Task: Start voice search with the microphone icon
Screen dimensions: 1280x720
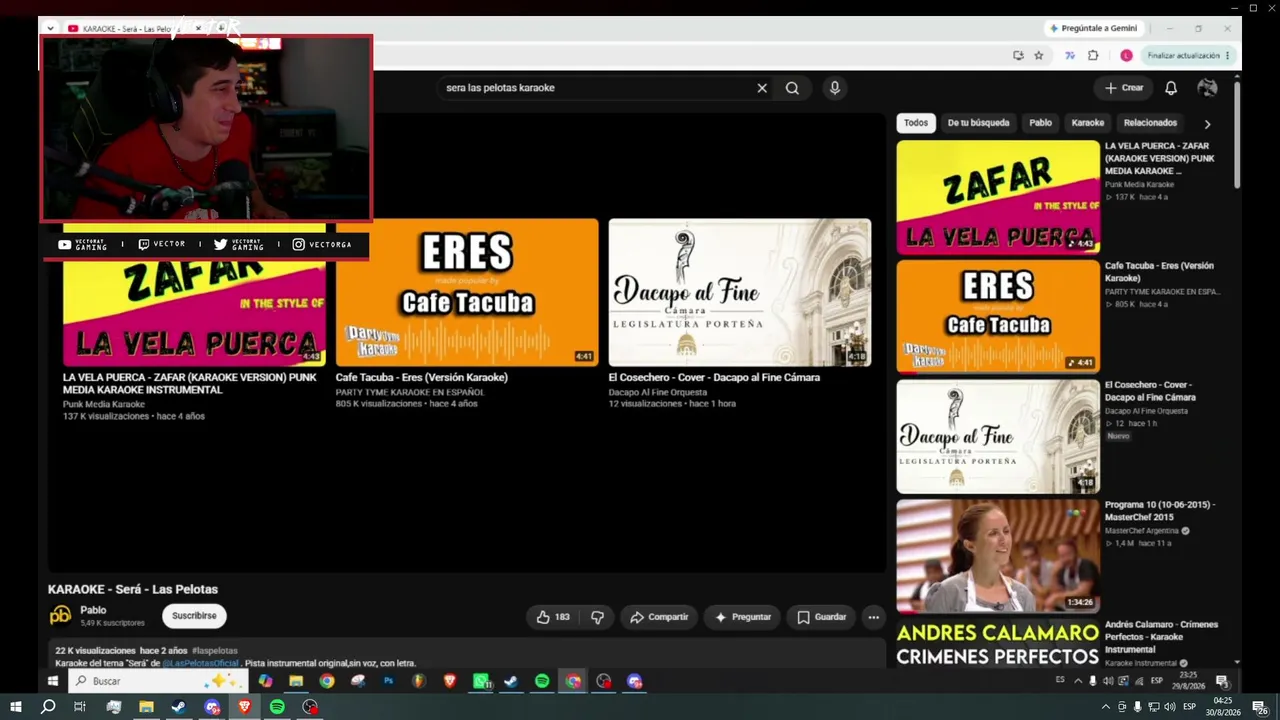Action: tap(835, 88)
